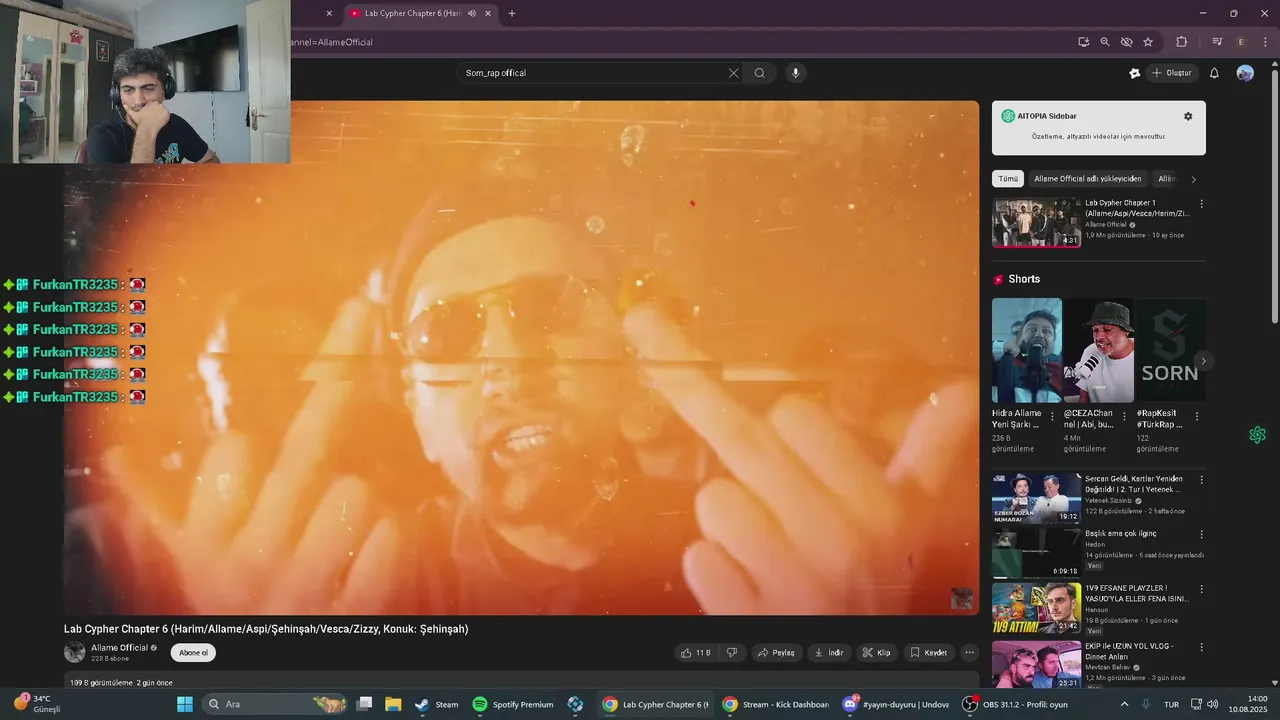Select the 'Allame Official adlı yükleyiciden' chip
Image resolution: width=1280 pixels, height=720 pixels.
[1087, 179]
